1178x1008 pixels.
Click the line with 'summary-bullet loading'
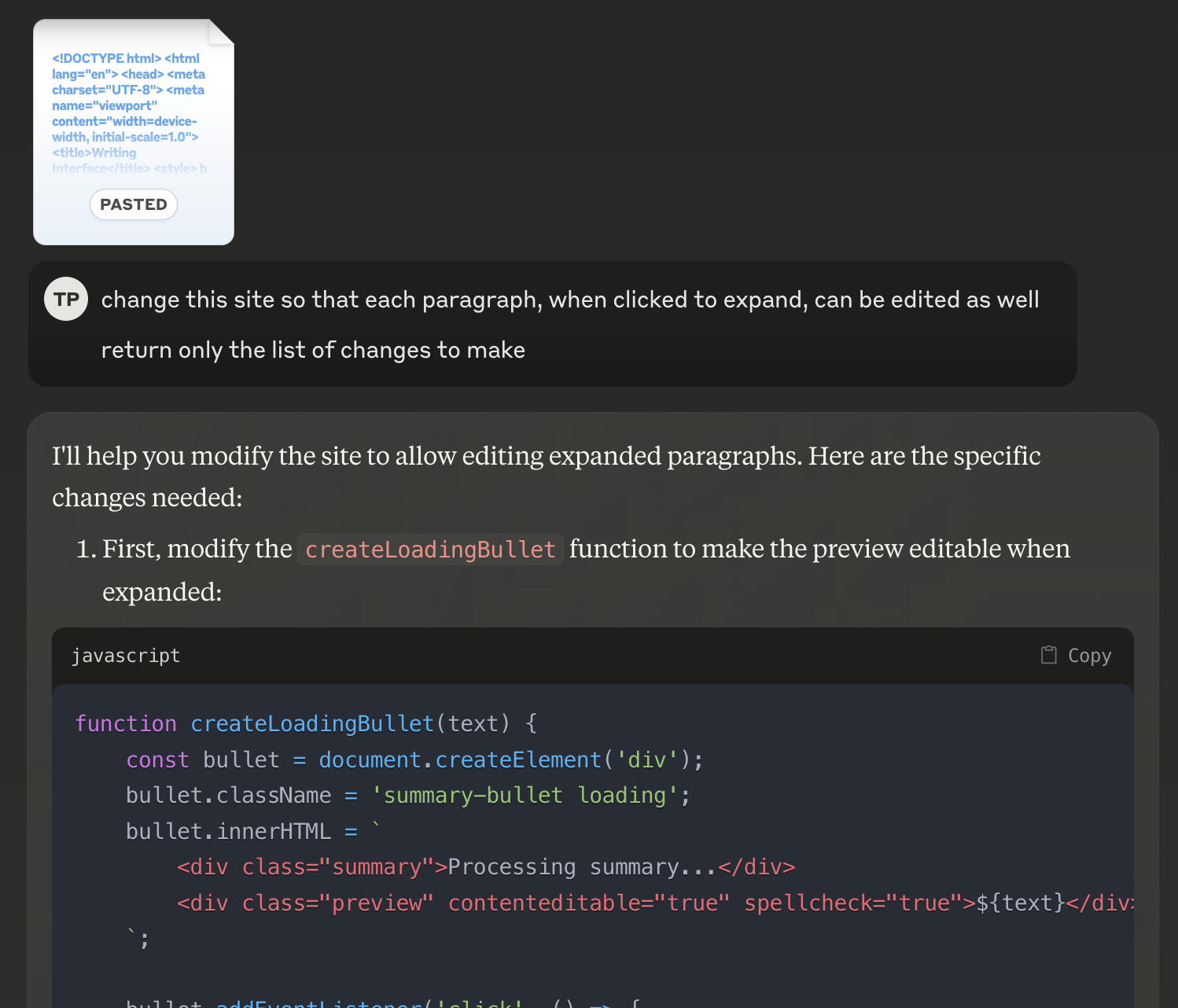click(x=408, y=796)
